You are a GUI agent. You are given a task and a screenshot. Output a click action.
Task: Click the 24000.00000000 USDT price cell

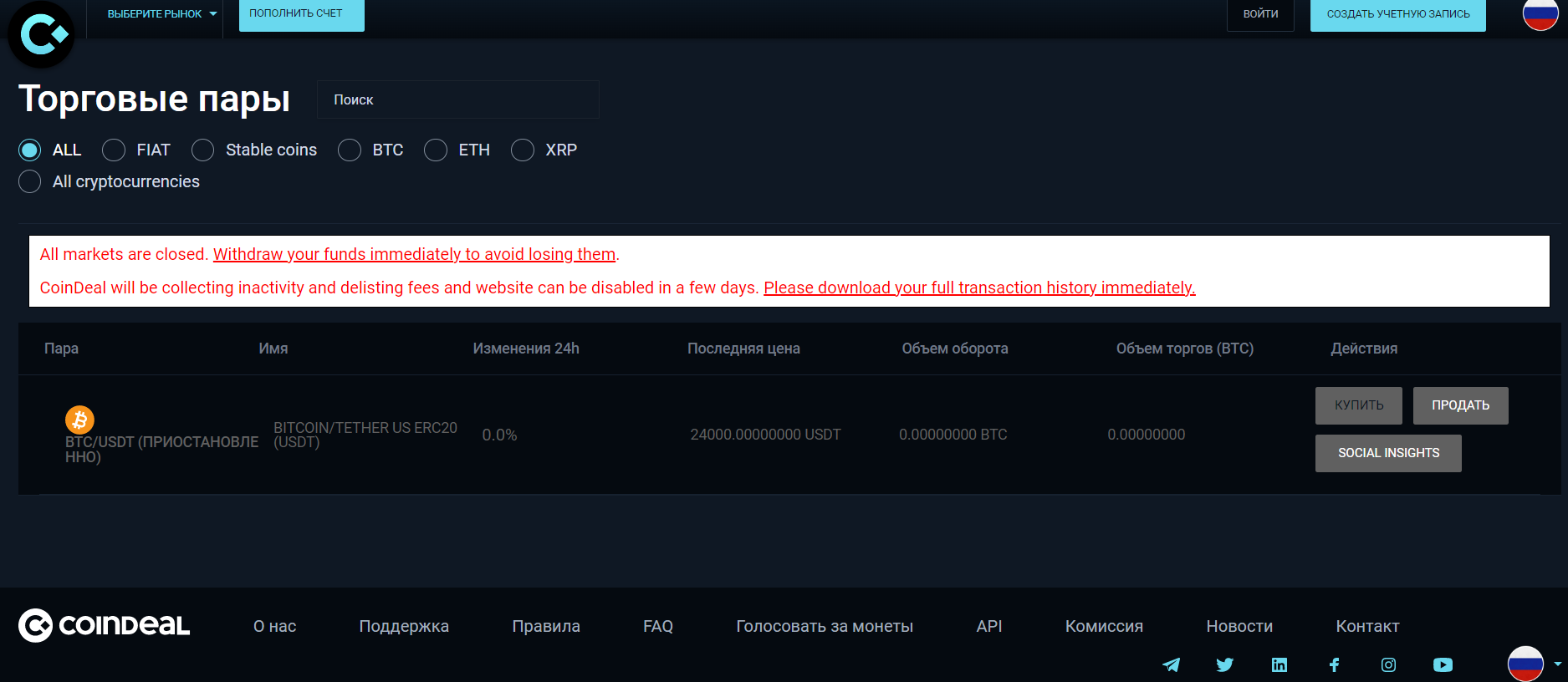point(765,435)
